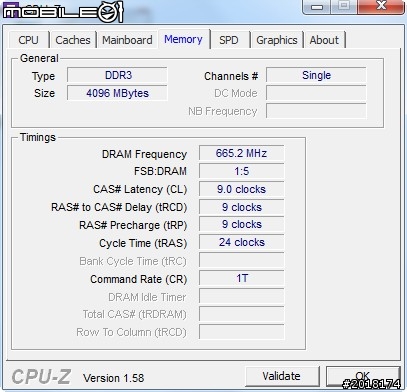
Task: Click the empty Total CAS# (tRDRAM) field
Action: point(242,314)
